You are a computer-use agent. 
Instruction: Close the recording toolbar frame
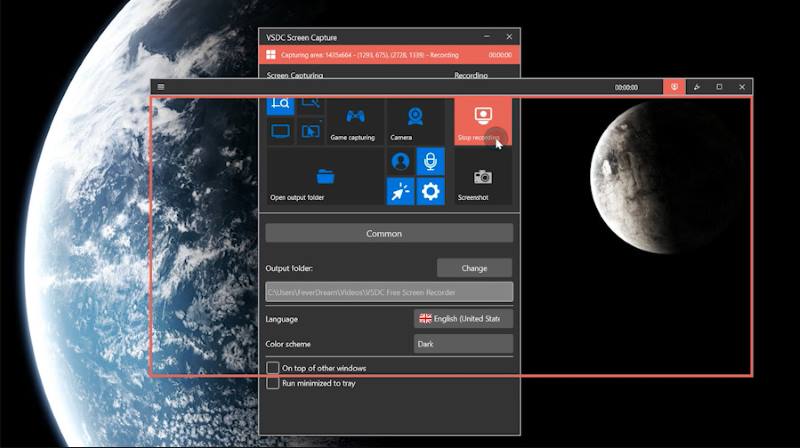[x=742, y=87]
